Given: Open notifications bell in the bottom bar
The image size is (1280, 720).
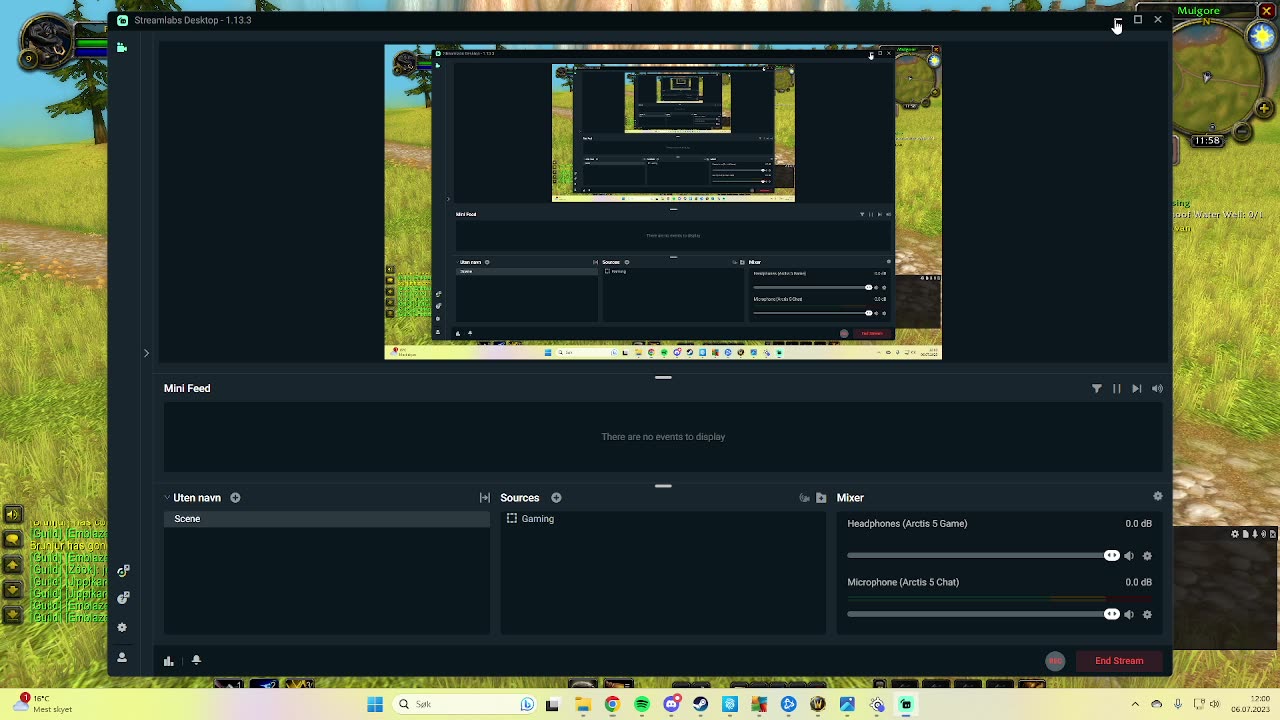Looking at the screenshot, I should point(196,660).
